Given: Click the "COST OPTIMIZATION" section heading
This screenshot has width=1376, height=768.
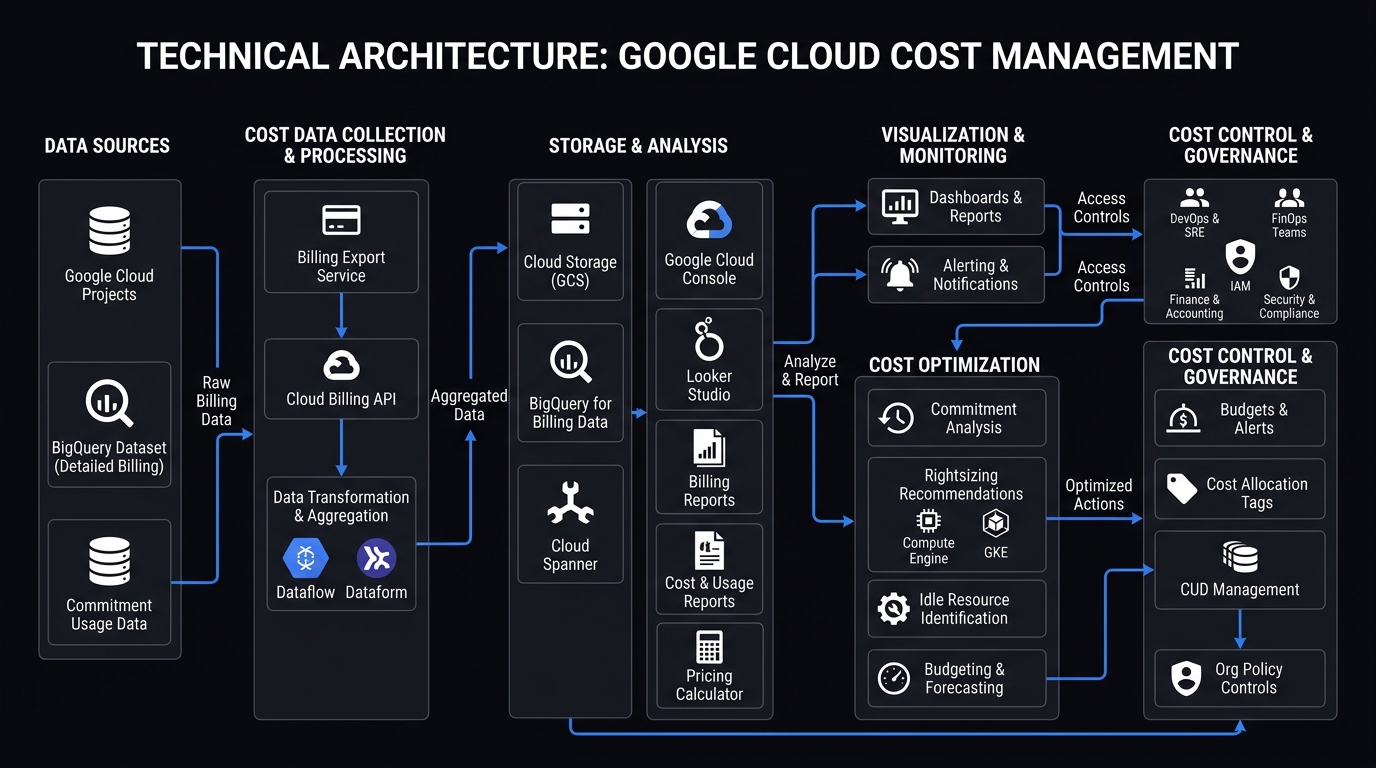Looking at the screenshot, I should pyautogui.click(x=954, y=365).
